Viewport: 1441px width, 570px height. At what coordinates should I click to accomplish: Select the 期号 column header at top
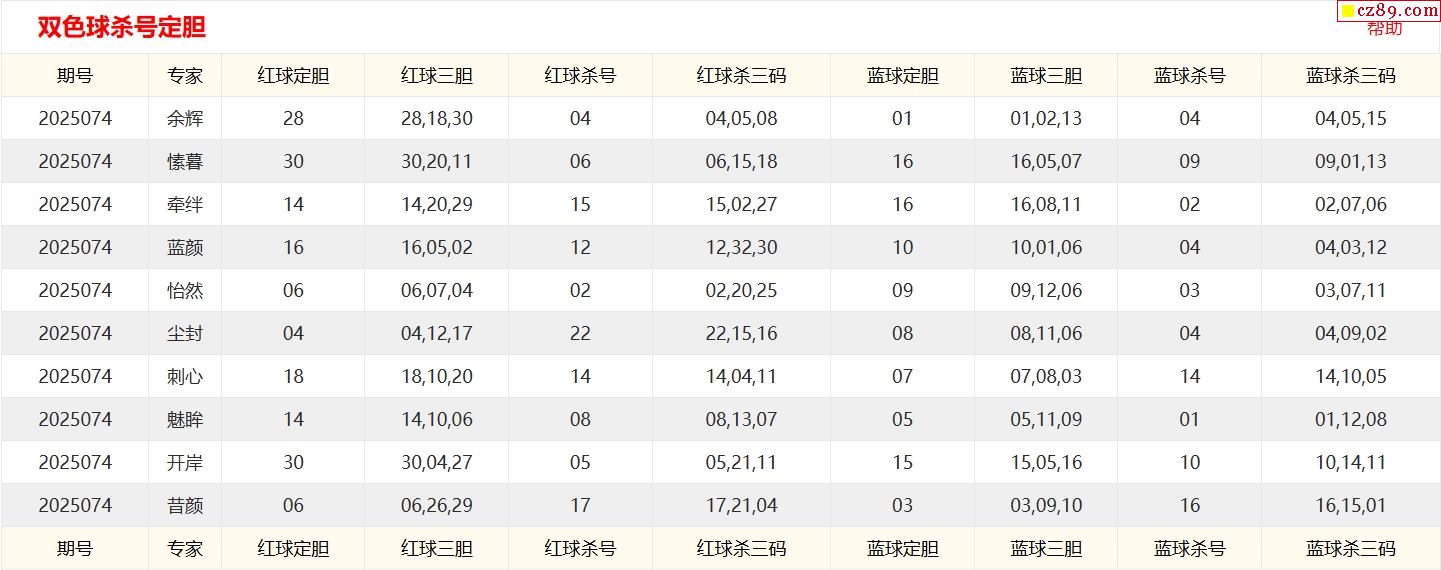tap(75, 75)
